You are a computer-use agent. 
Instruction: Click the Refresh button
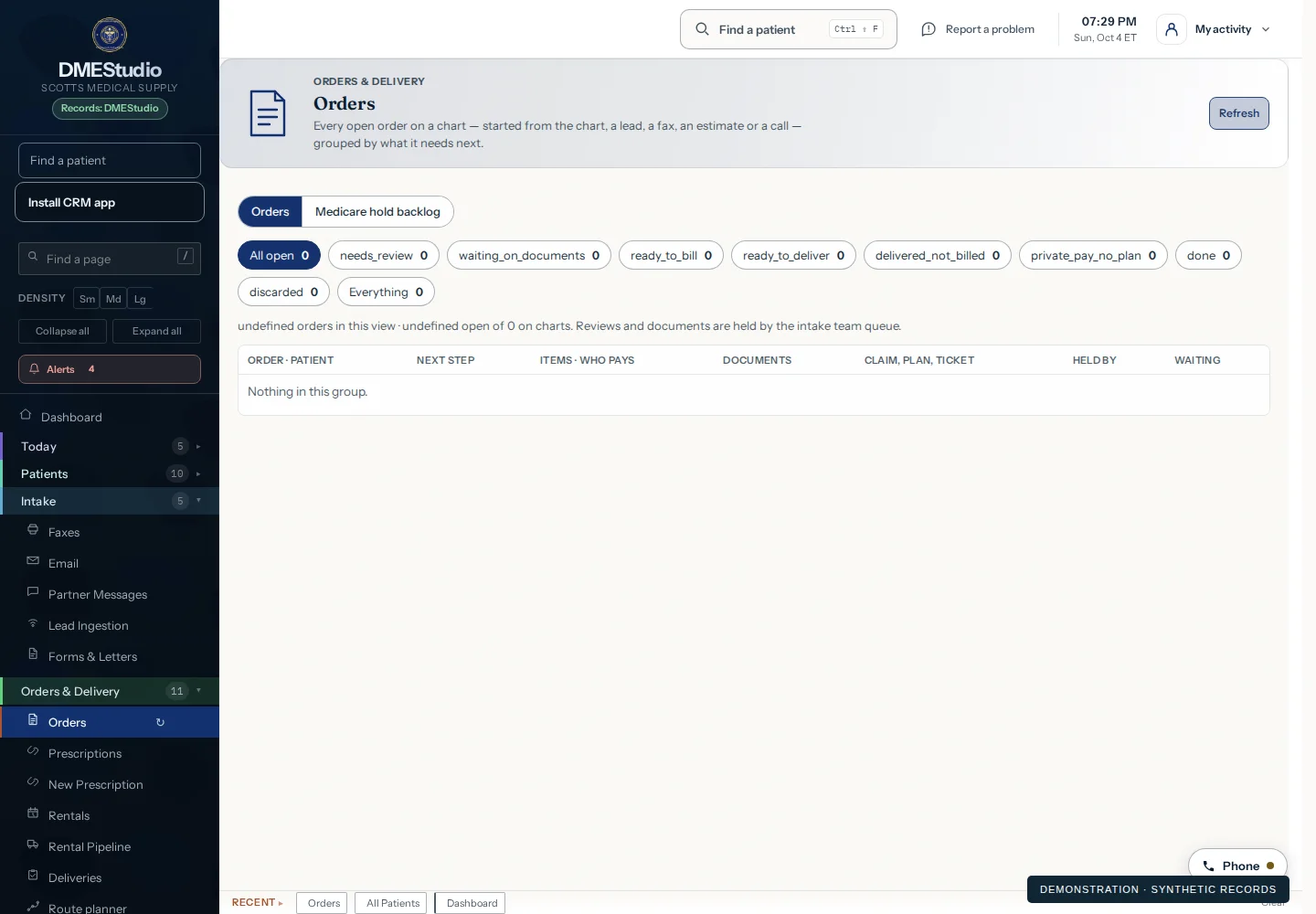[x=1239, y=113]
